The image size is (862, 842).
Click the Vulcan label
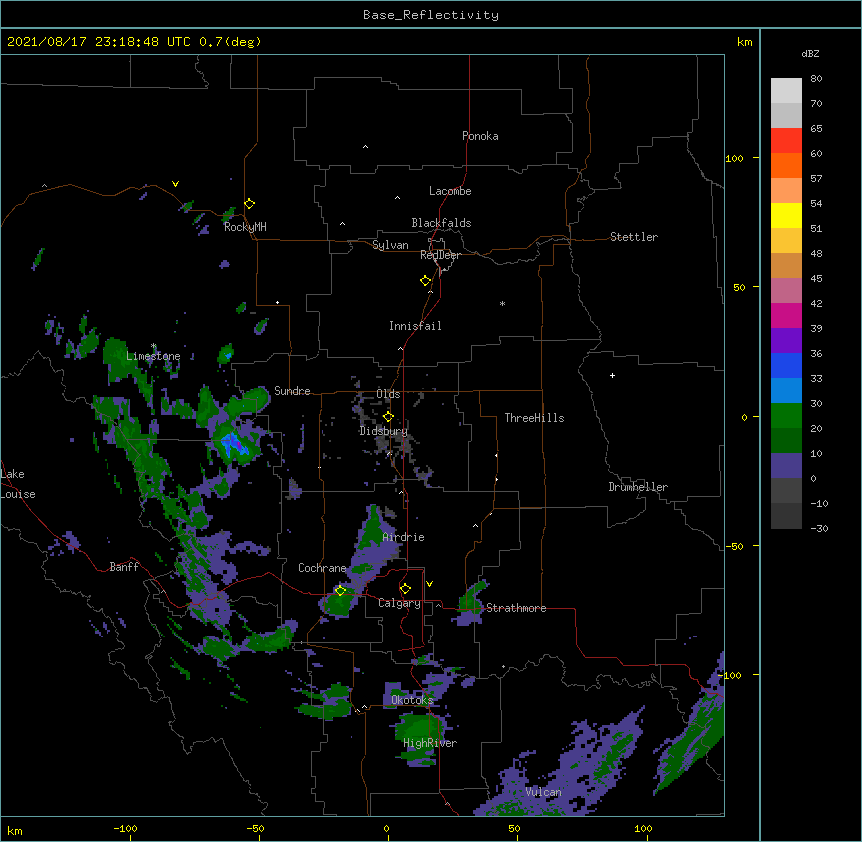pyautogui.click(x=543, y=792)
